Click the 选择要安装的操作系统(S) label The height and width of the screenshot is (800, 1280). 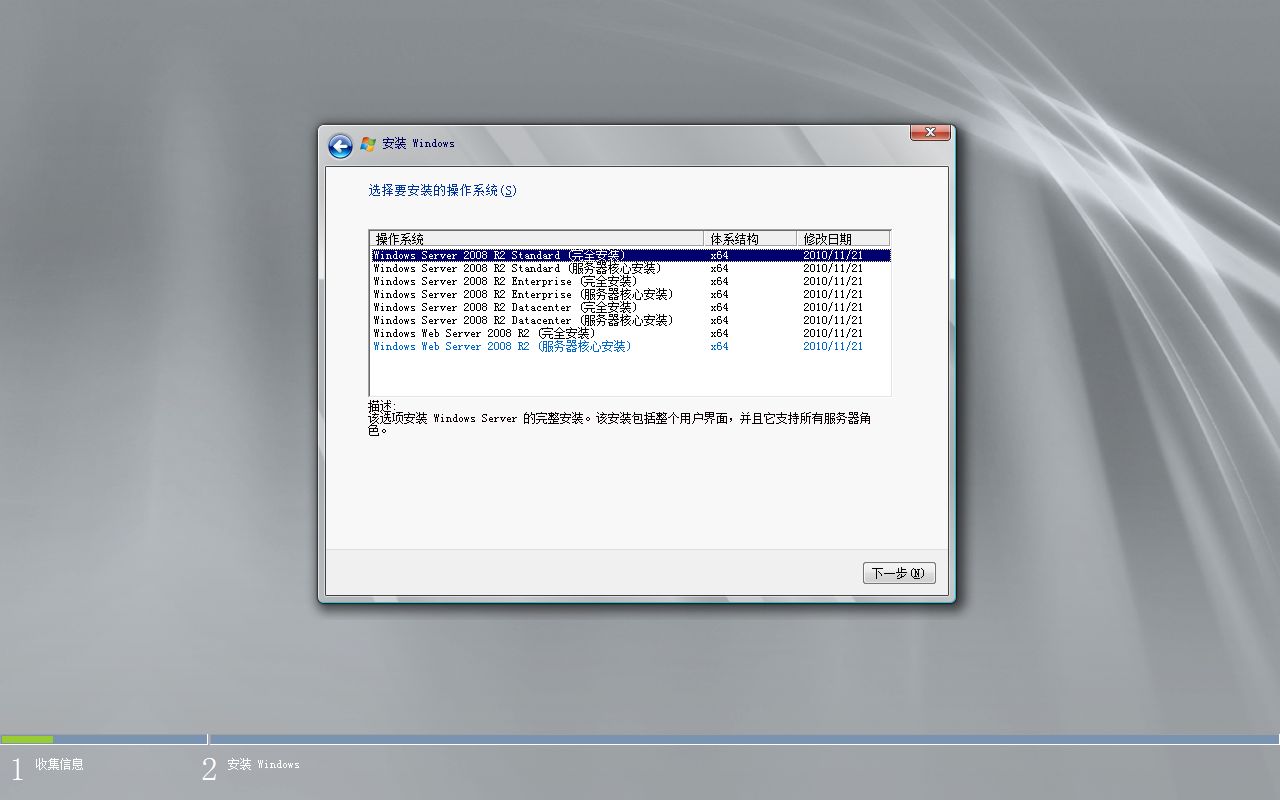click(443, 190)
